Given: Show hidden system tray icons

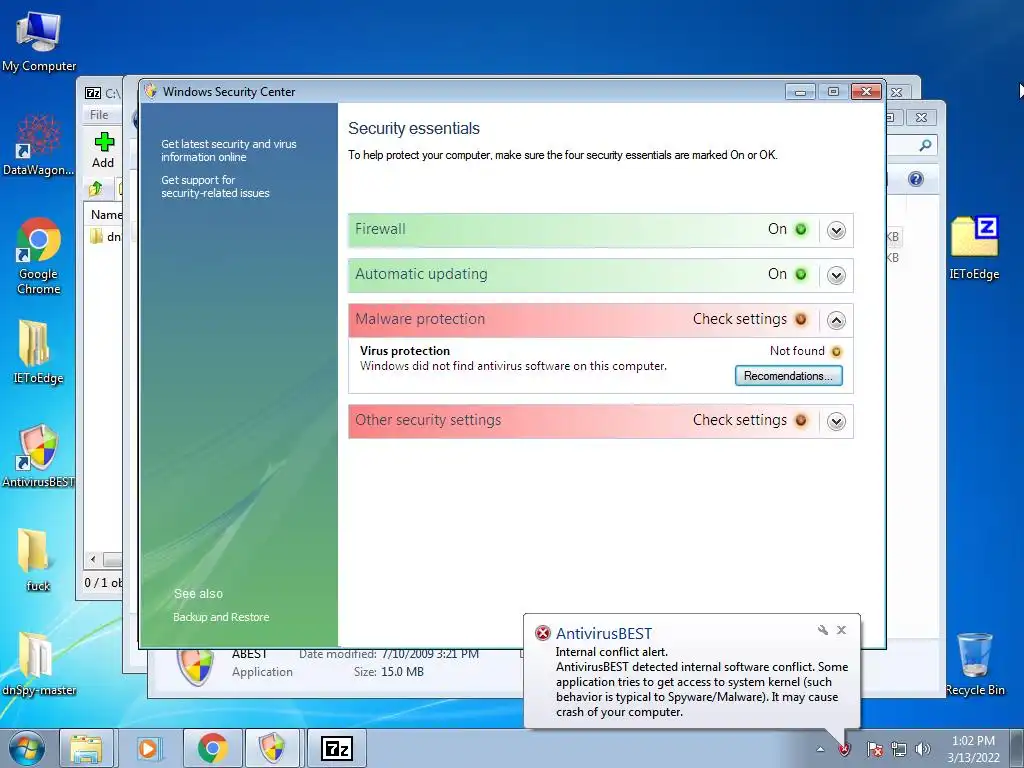Looking at the screenshot, I should pos(820,750).
